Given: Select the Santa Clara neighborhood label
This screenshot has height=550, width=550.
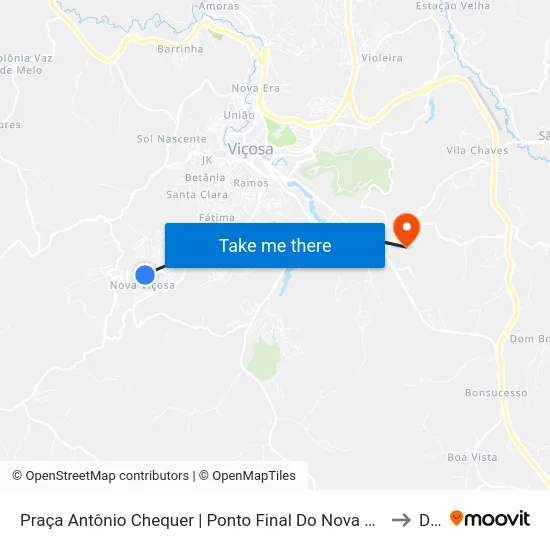Looking at the screenshot, I should tap(197, 194).
